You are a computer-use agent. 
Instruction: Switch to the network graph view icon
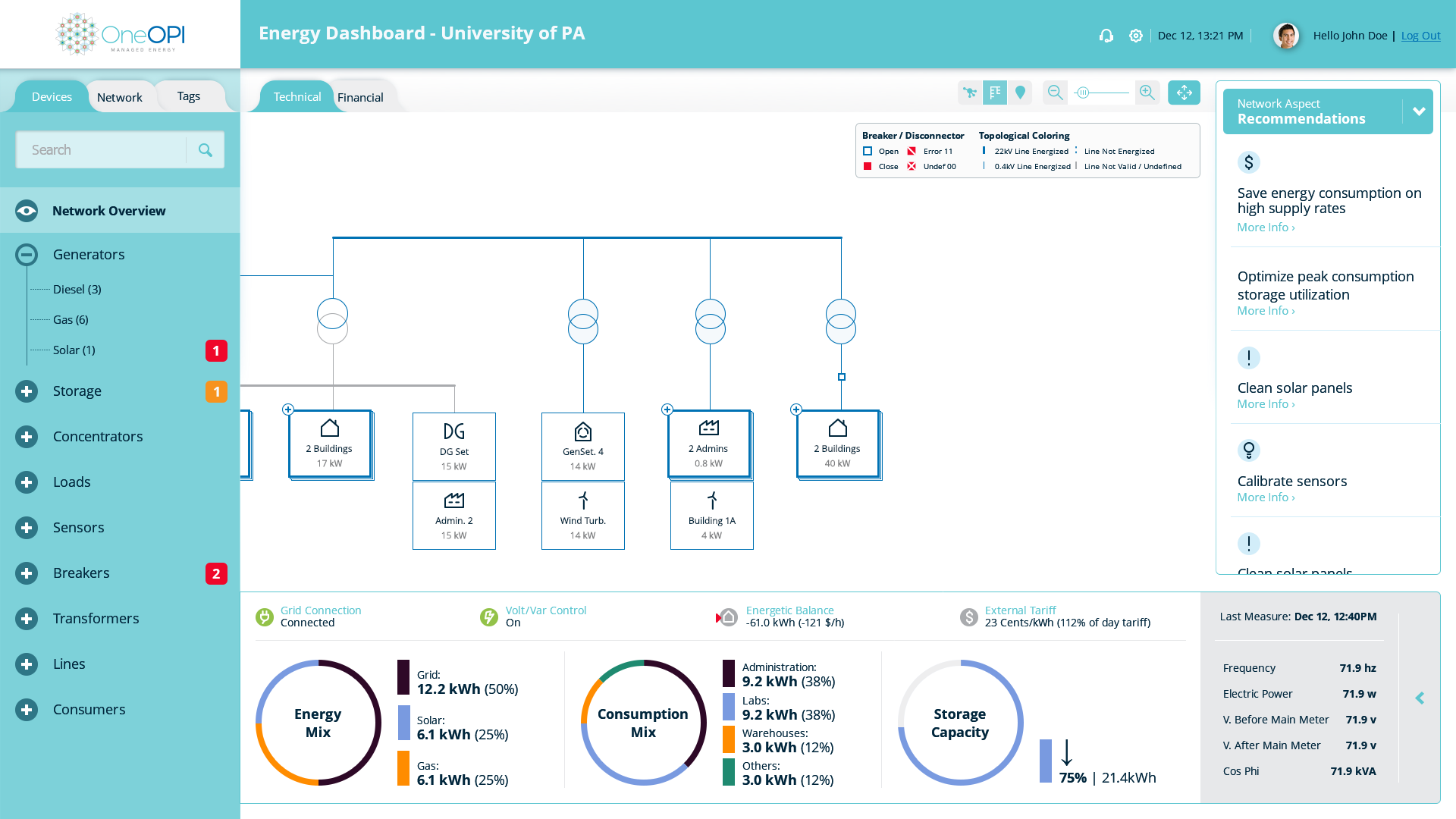[x=969, y=93]
